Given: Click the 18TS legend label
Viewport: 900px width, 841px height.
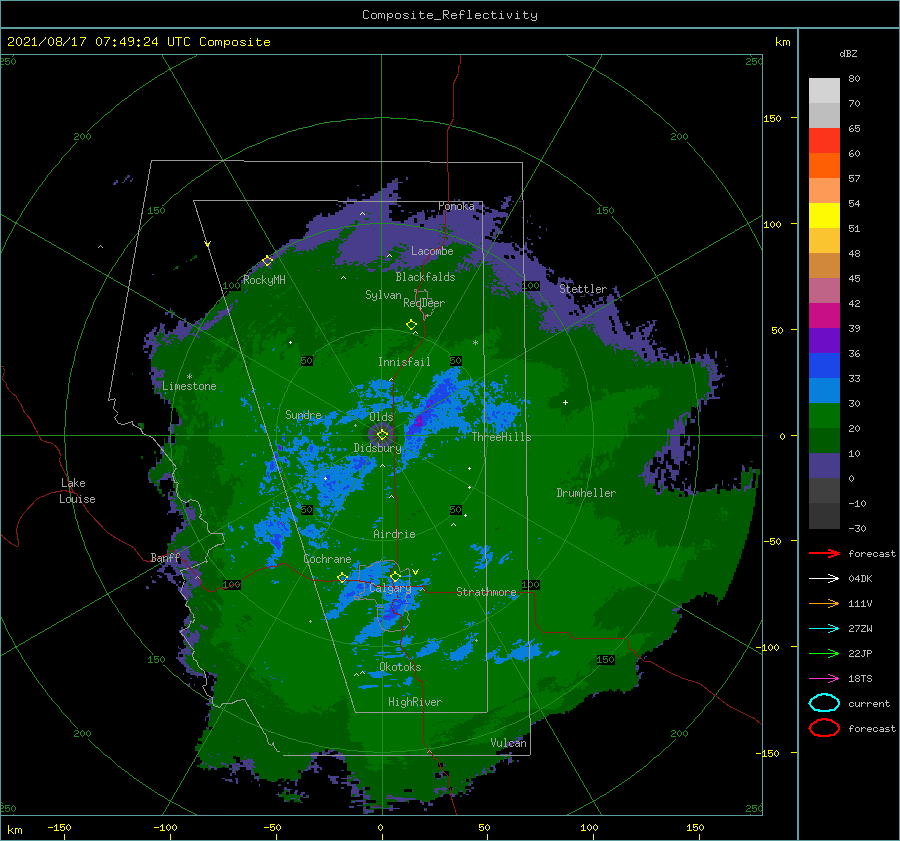Looking at the screenshot, I should point(860,679).
